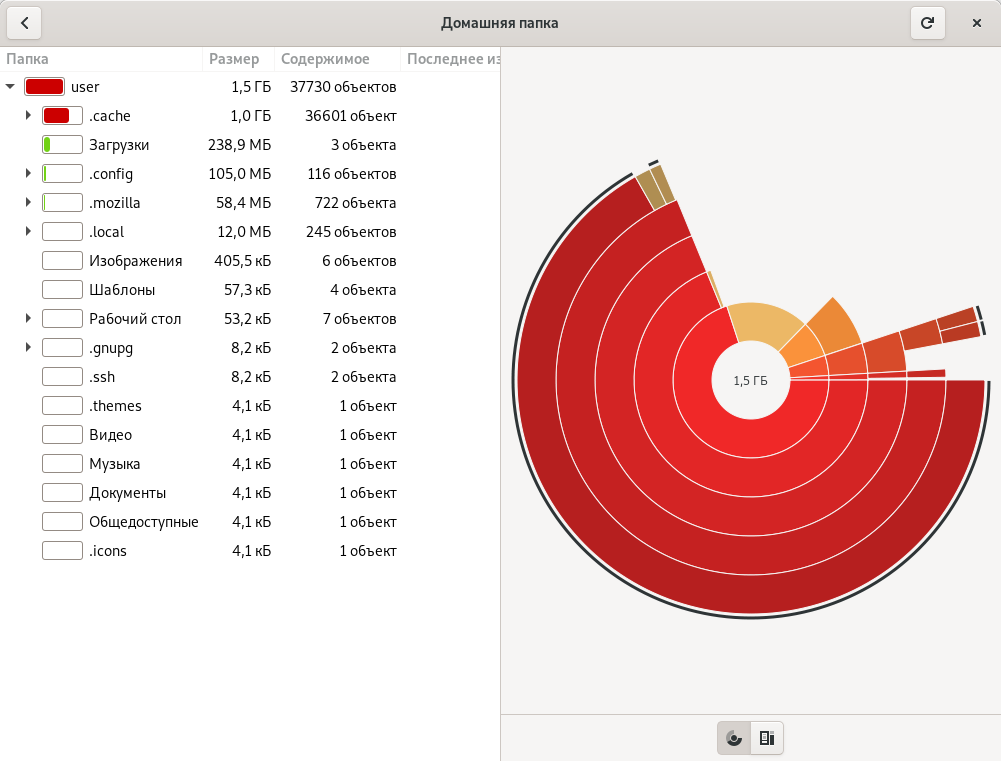Sort by the Содержимое column header
Screen dimensions: 1001x761
point(325,59)
